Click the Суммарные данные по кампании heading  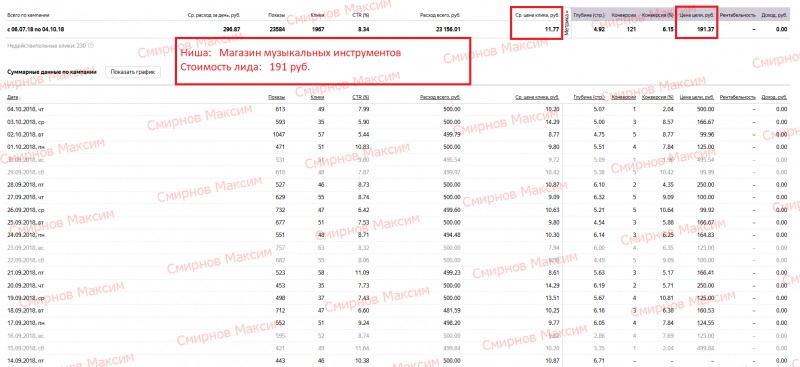(x=52, y=72)
